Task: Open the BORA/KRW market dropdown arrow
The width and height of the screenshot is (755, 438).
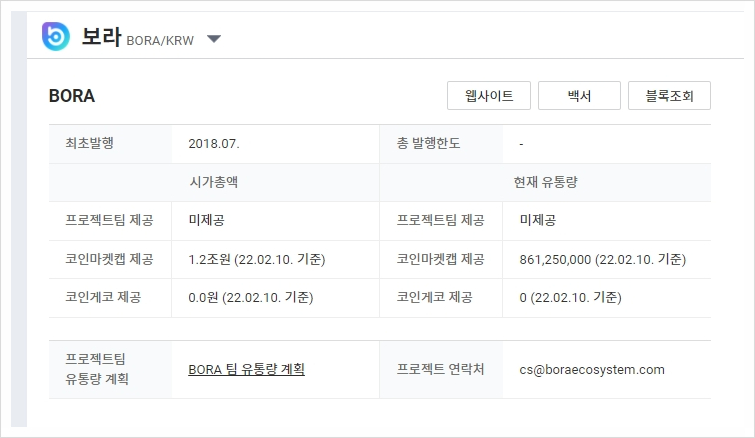Action: [x=214, y=39]
